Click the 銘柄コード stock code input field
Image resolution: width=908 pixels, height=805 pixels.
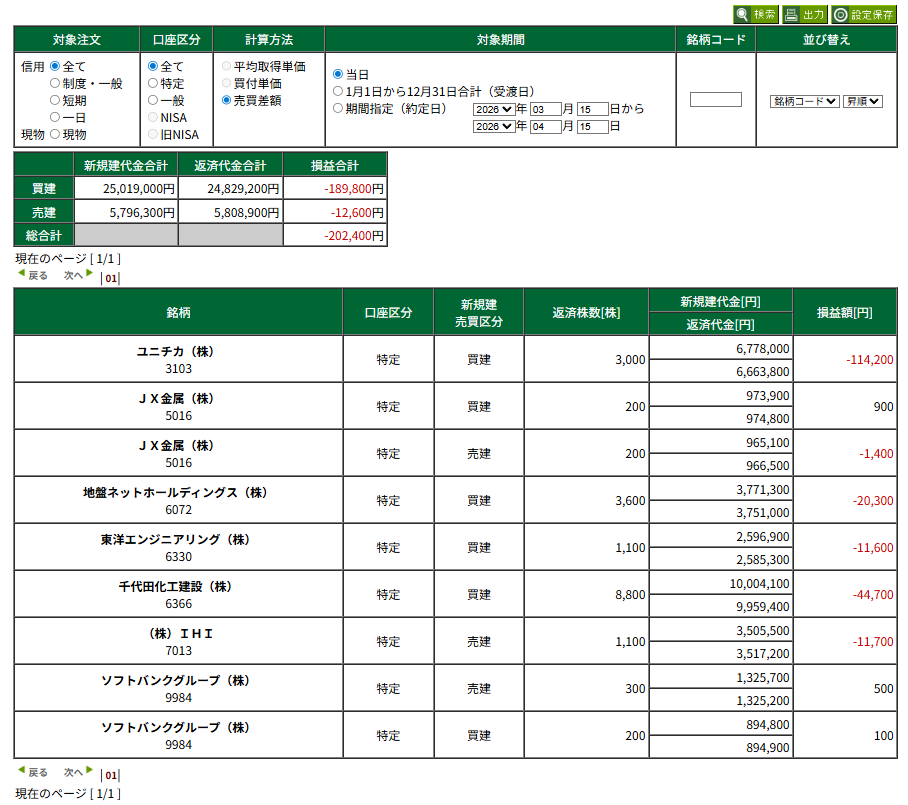pyautogui.click(x=716, y=100)
